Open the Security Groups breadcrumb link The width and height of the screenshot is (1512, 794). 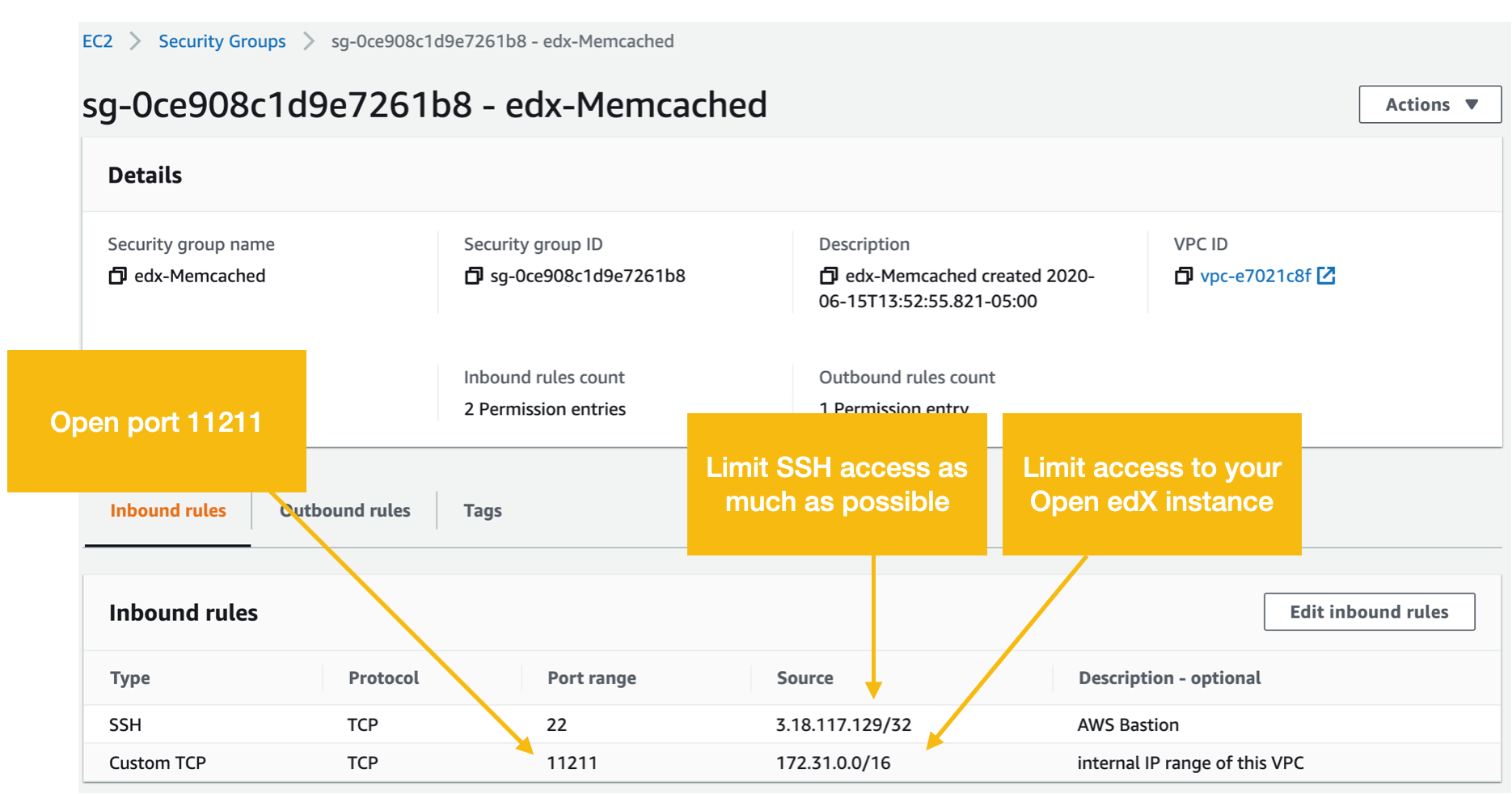(222, 40)
